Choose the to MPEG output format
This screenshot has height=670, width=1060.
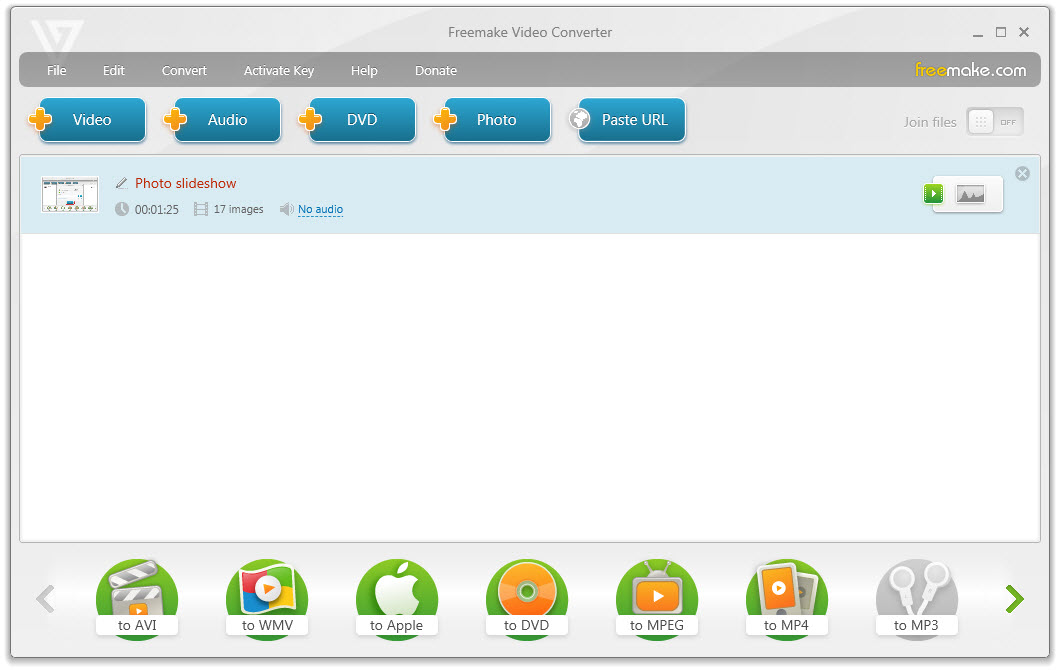pyautogui.click(x=656, y=598)
